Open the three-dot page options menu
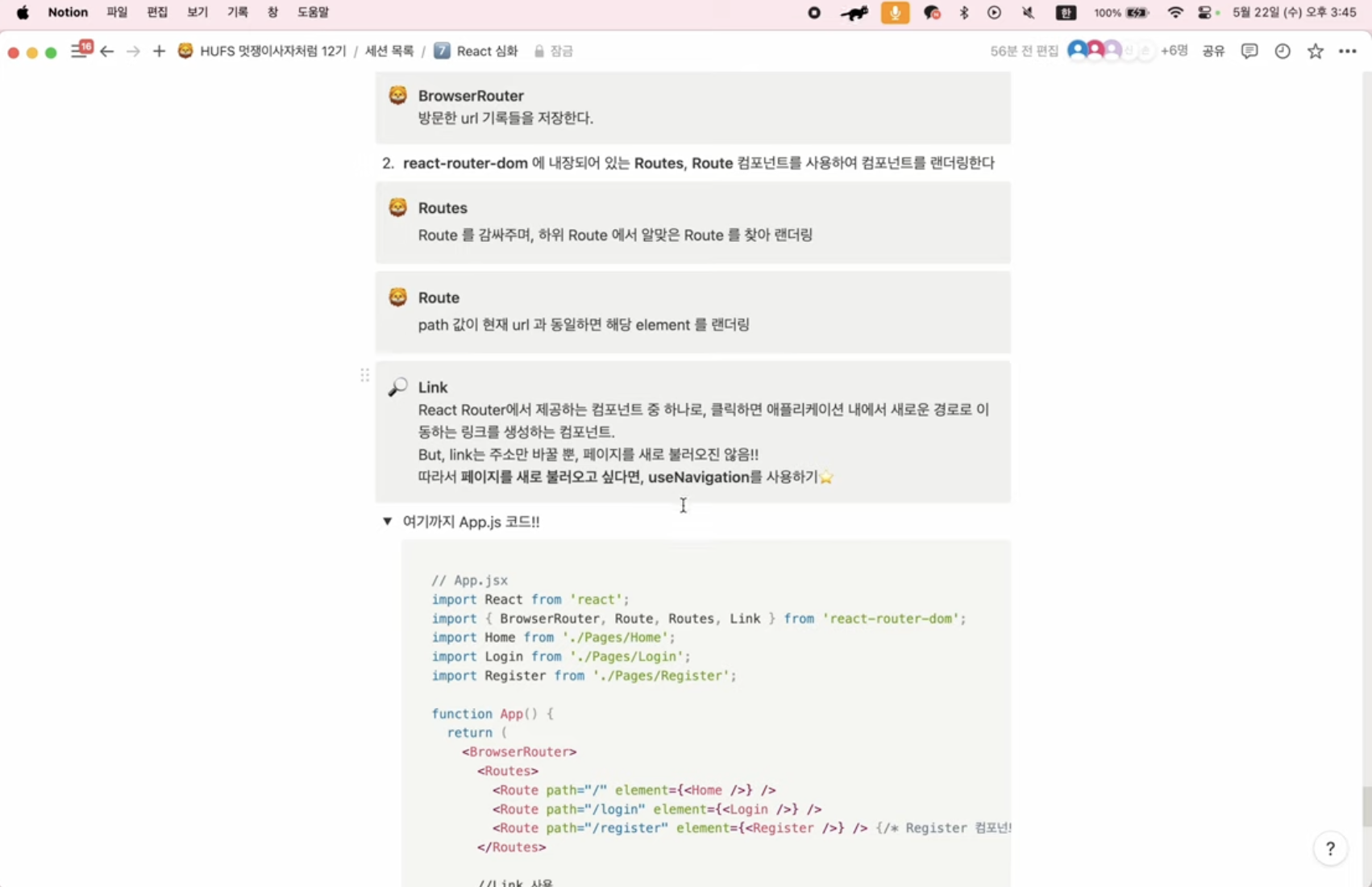This screenshot has width=1372, height=887. [x=1348, y=51]
